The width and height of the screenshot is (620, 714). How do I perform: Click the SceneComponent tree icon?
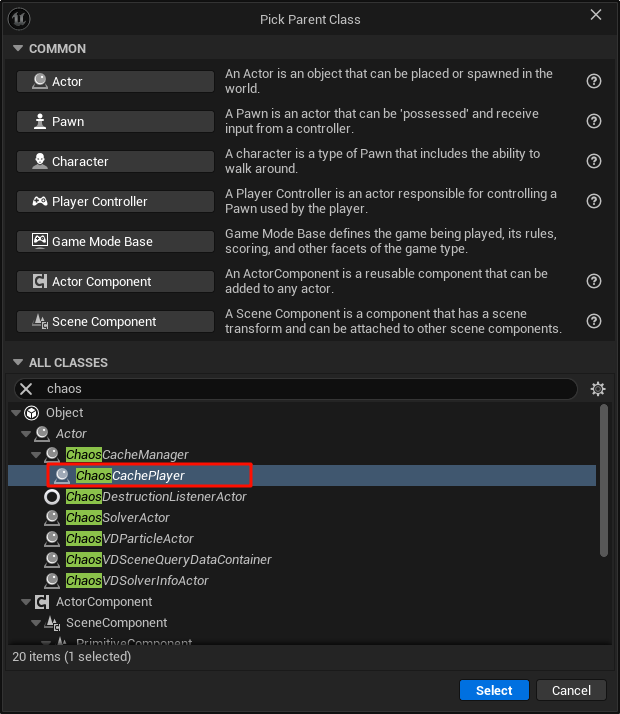[x=52, y=623]
